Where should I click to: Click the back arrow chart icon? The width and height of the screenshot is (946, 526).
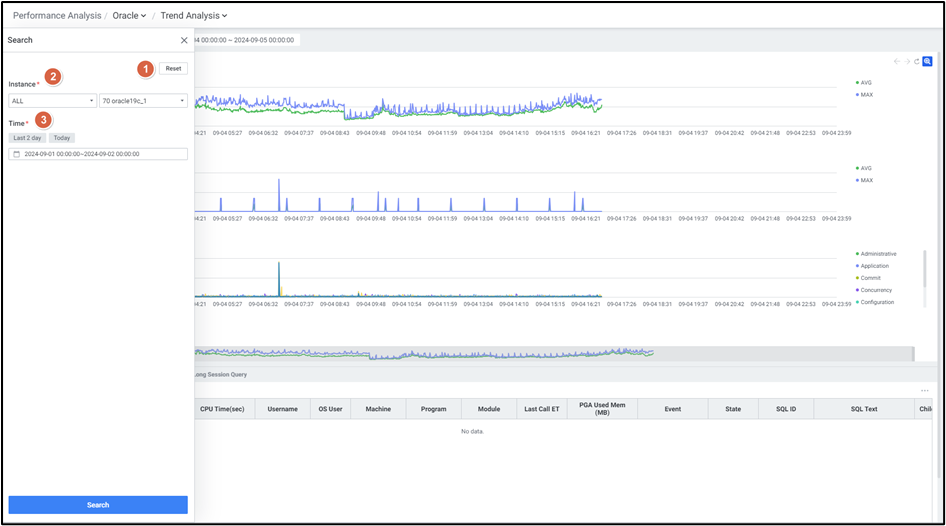pyautogui.click(x=897, y=61)
